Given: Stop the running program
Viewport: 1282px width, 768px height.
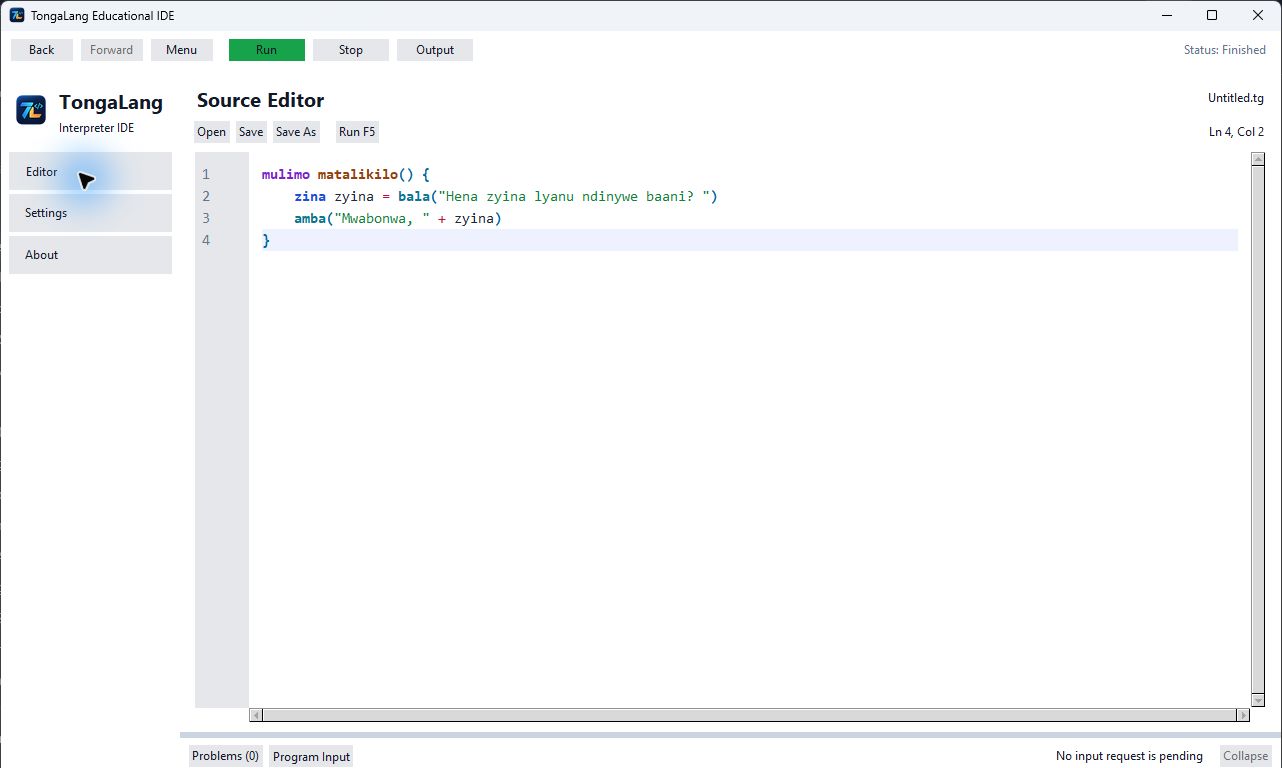Looking at the screenshot, I should pyautogui.click(x=351, y=50).
